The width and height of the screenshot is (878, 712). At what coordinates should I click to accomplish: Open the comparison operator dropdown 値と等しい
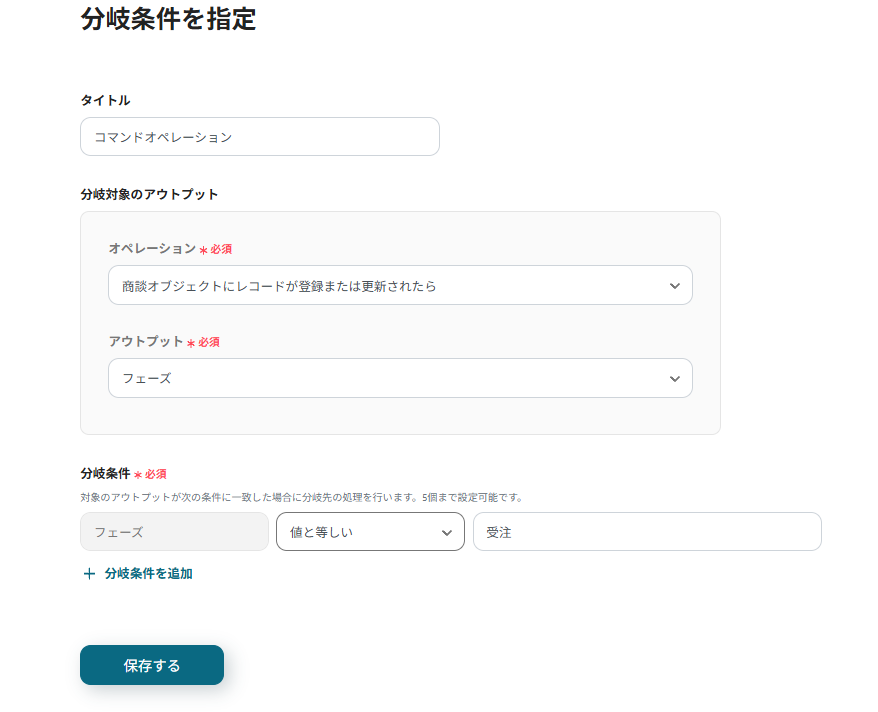click(x=370, y=531)
